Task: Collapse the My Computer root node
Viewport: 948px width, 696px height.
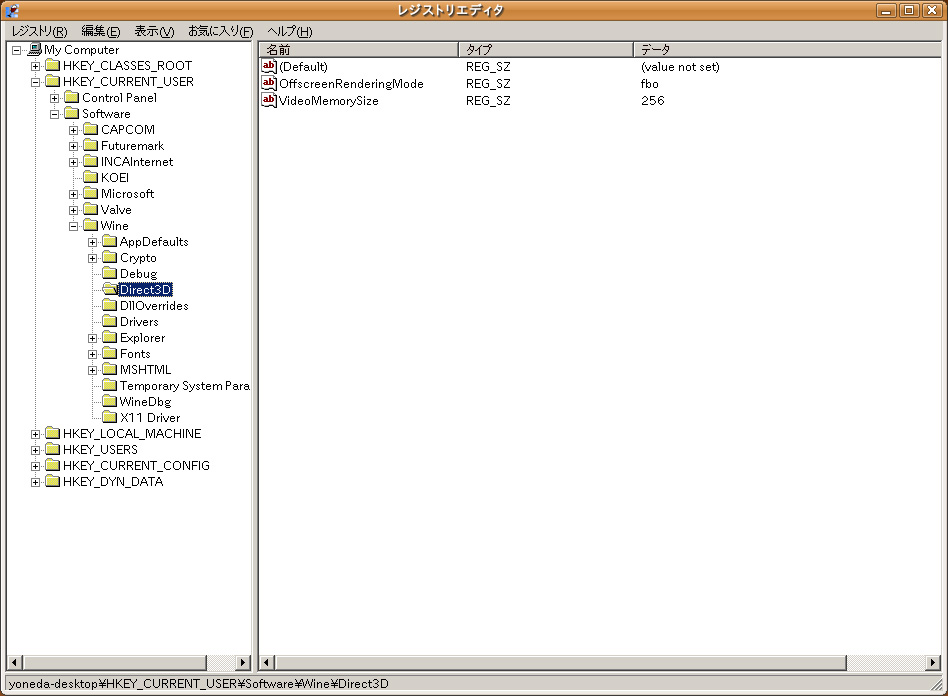Action: [17, 50]
